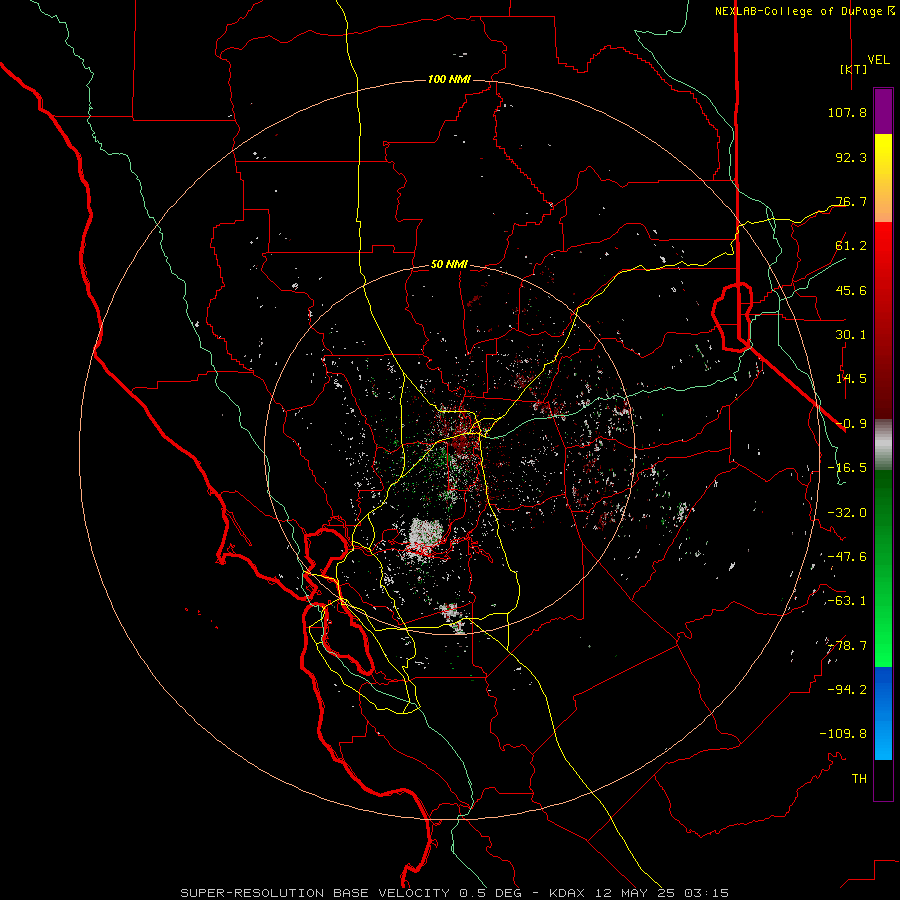
Task: Click the [KT] units label
Action: (x=854, y=69)
